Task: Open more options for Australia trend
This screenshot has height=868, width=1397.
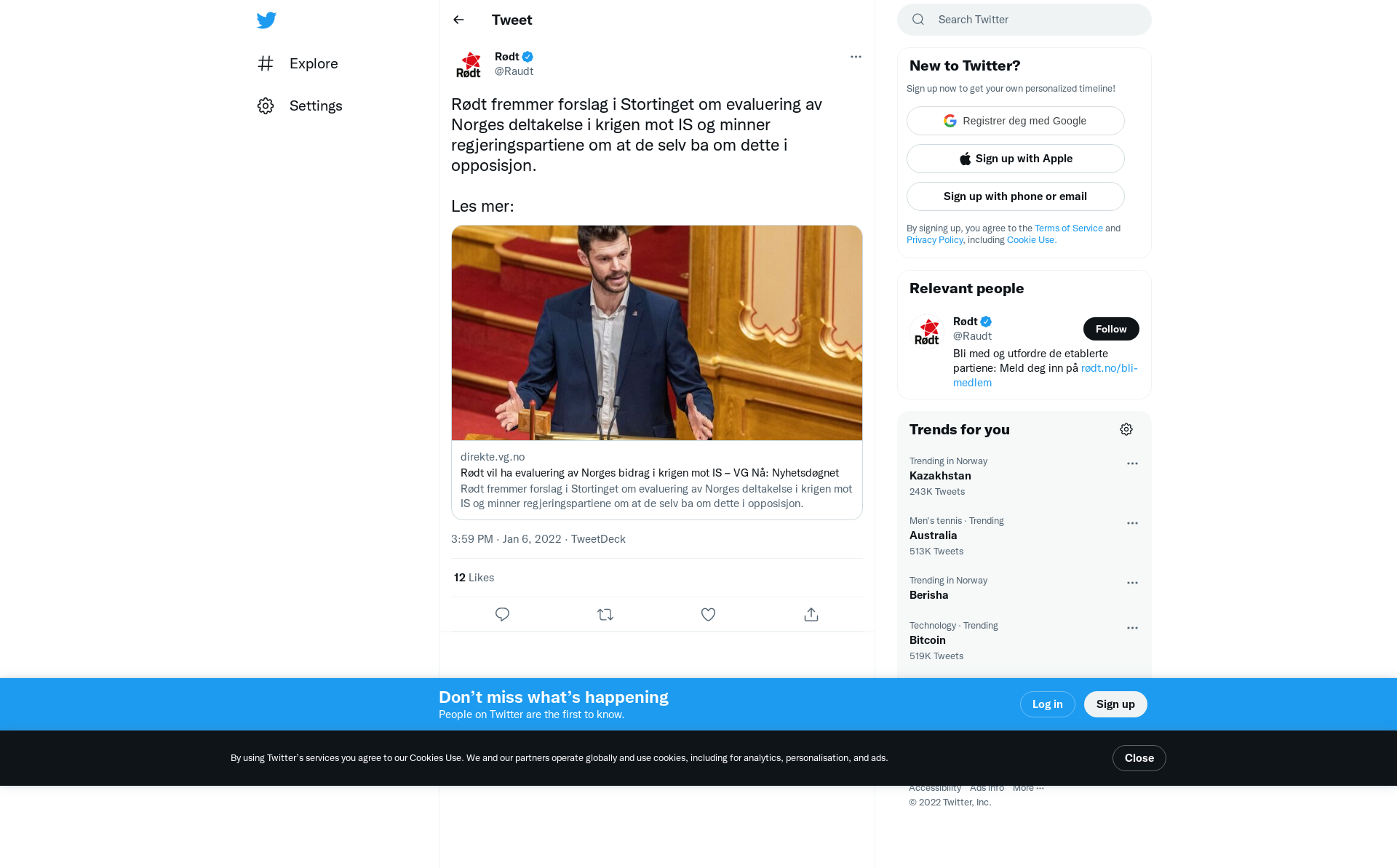Action: coord(1132,523)
